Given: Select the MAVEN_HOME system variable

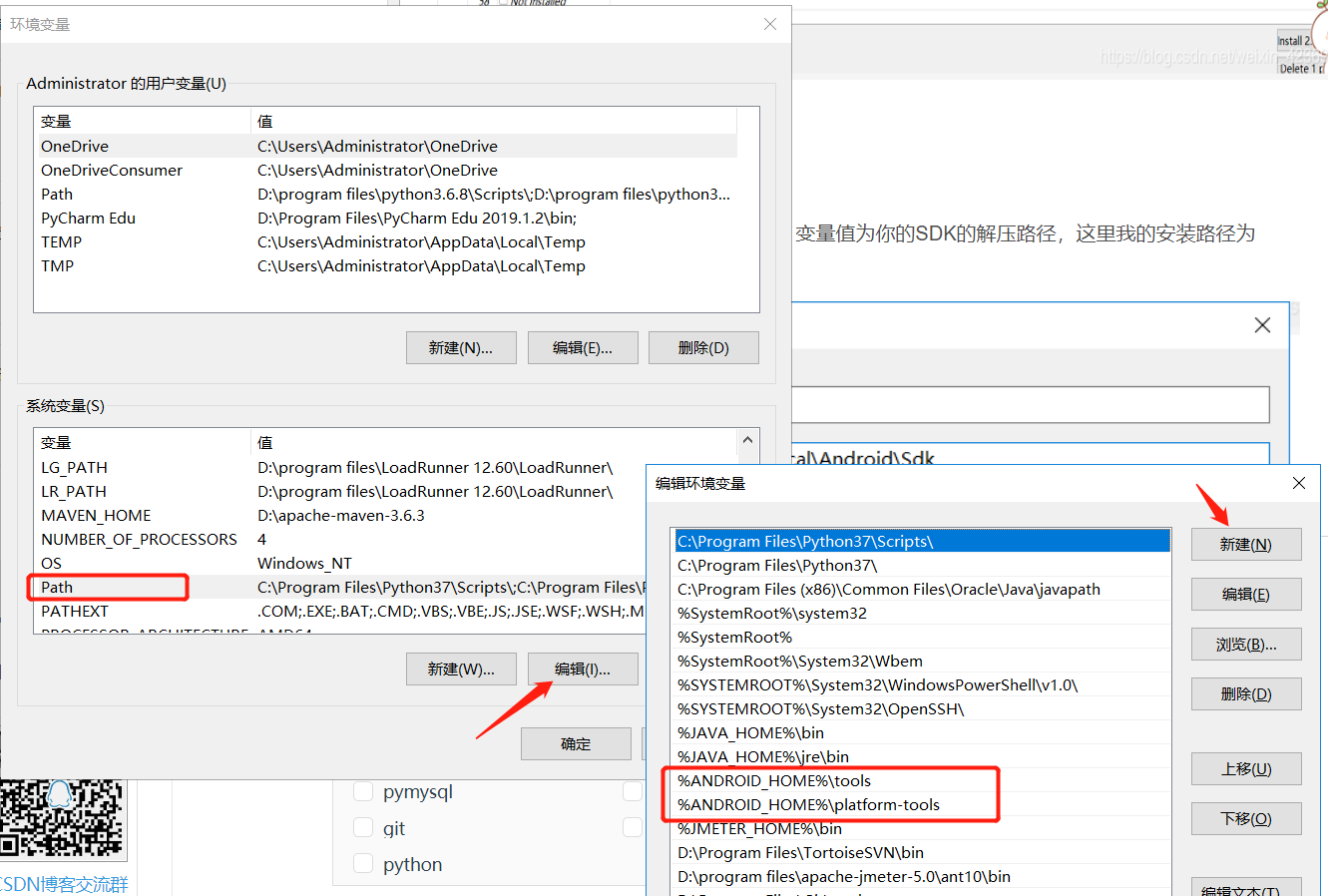Looking at the screenshot, I should tap(341, 516).
